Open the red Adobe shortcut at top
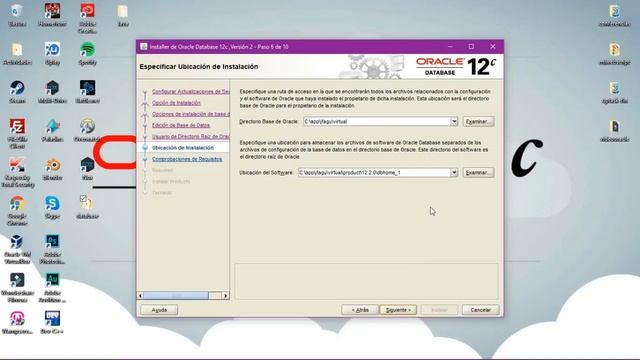 point(87,18)
